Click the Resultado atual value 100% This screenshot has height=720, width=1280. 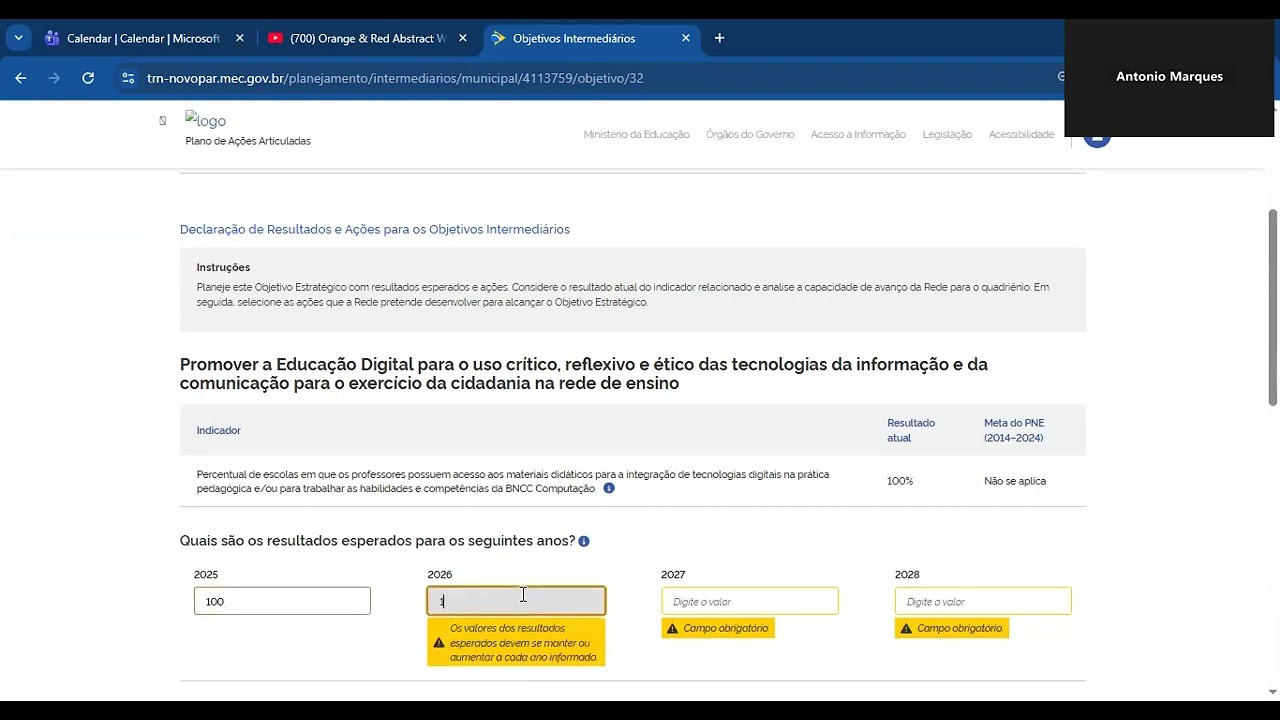click(x=900, y=481)
